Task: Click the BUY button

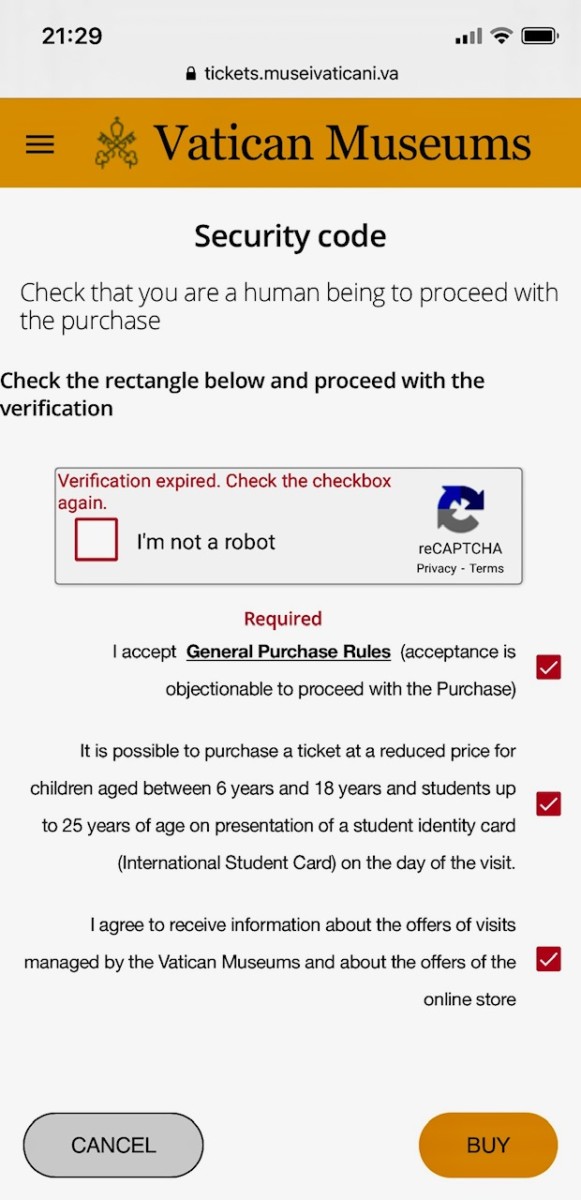Action: click(x=488, y=1145)
